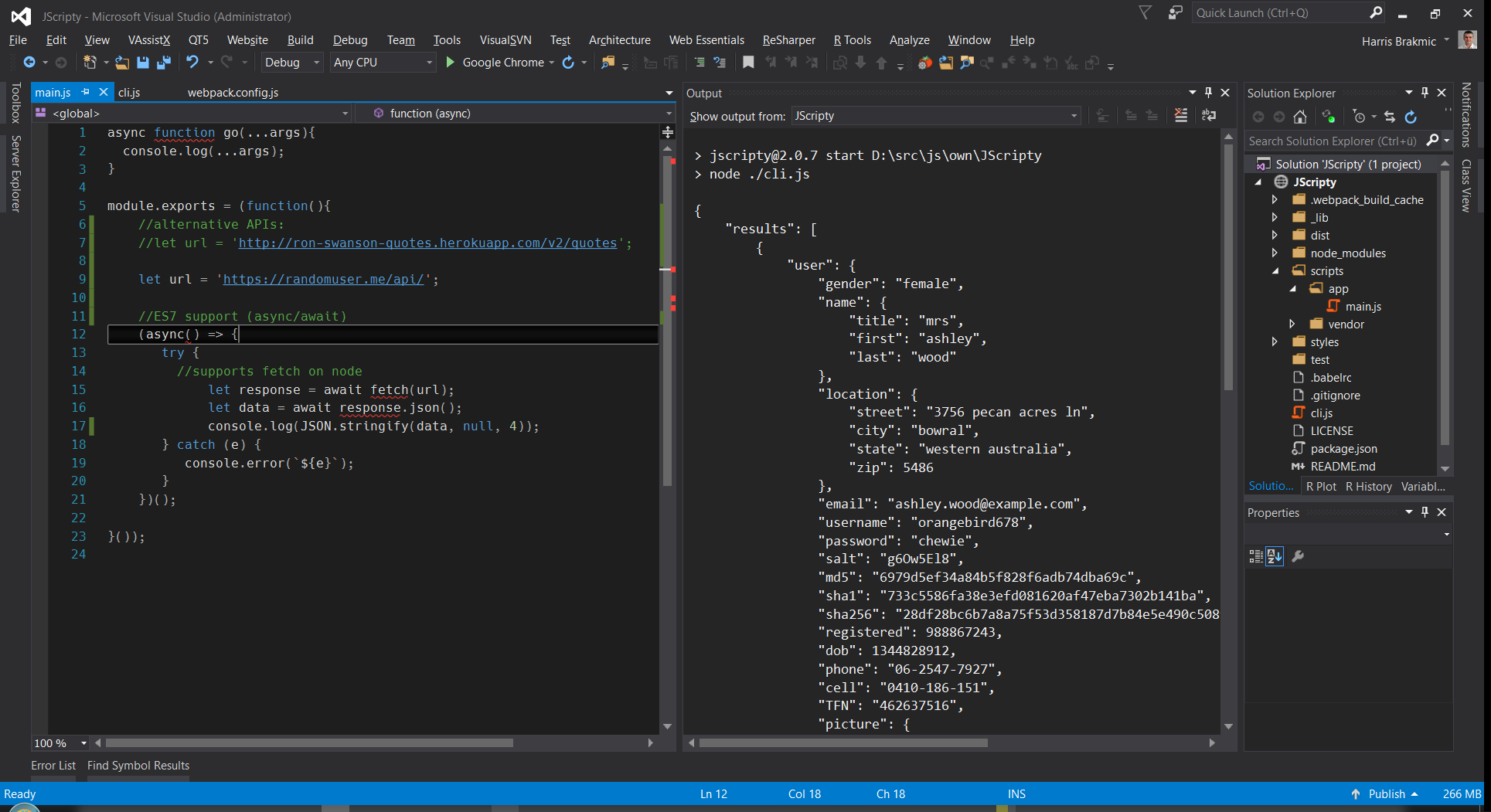The width and height of the screenshot is (1491, 812).
Task: Toggle Categorized view in Properties
Action: pyautogui.click(x=1256, y=556)
